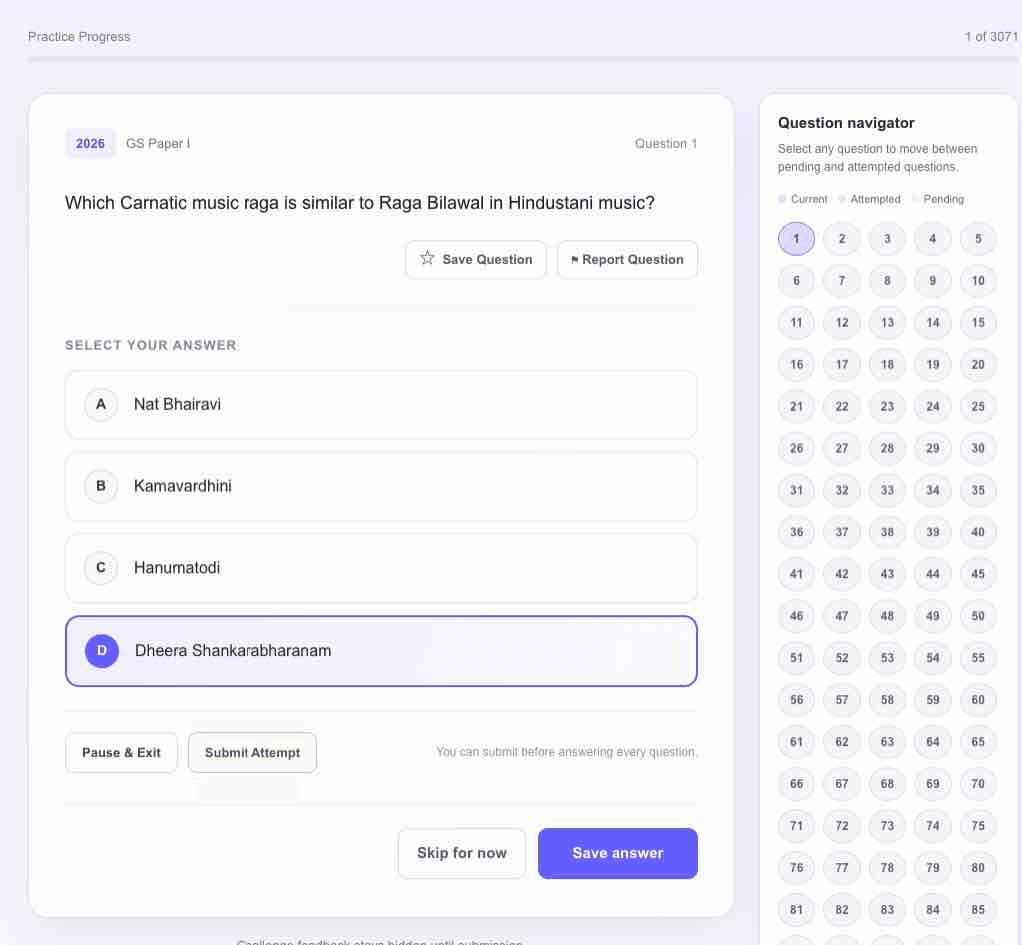The width and height of the screenshot is (1022, 945).
Task: Click the Attempted legend label
Action: coord(875,199)
